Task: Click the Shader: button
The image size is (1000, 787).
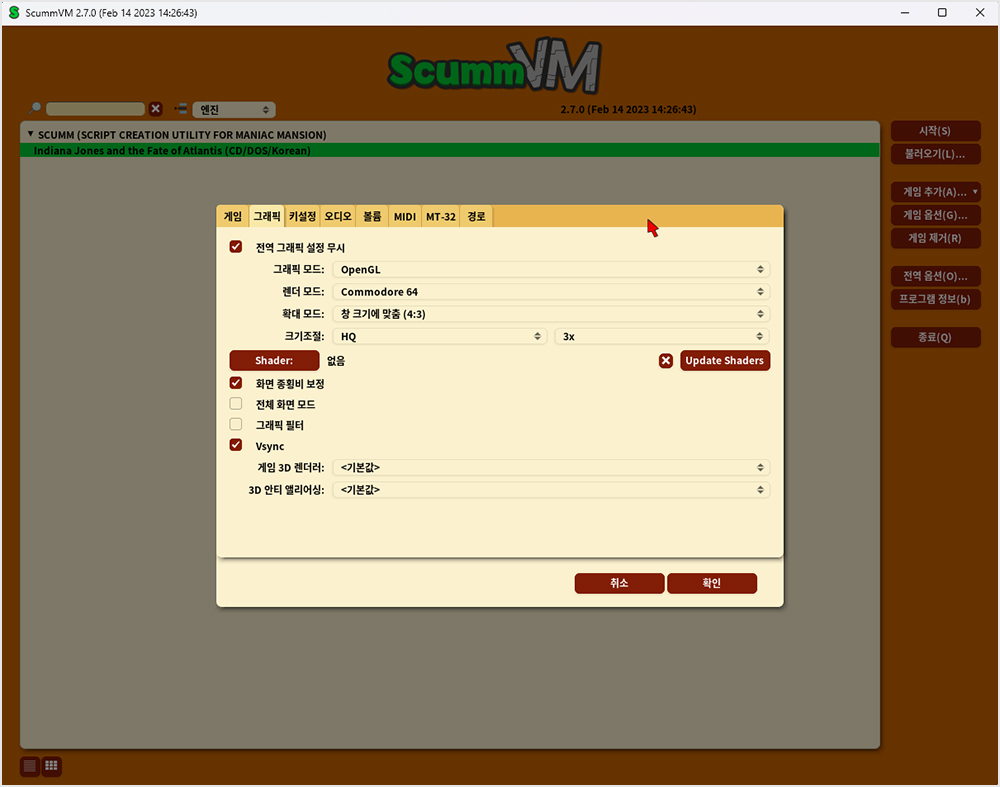Action: [x=274, y=360]
